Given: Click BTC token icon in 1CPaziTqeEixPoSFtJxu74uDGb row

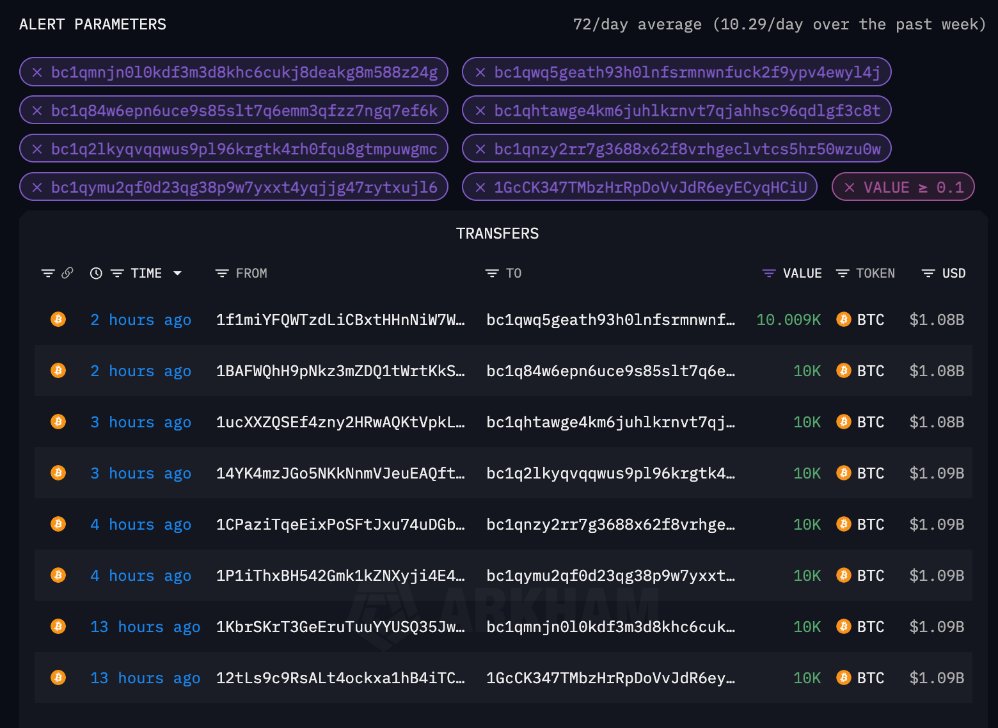Looking at the screenshot, I should point(843,524).
